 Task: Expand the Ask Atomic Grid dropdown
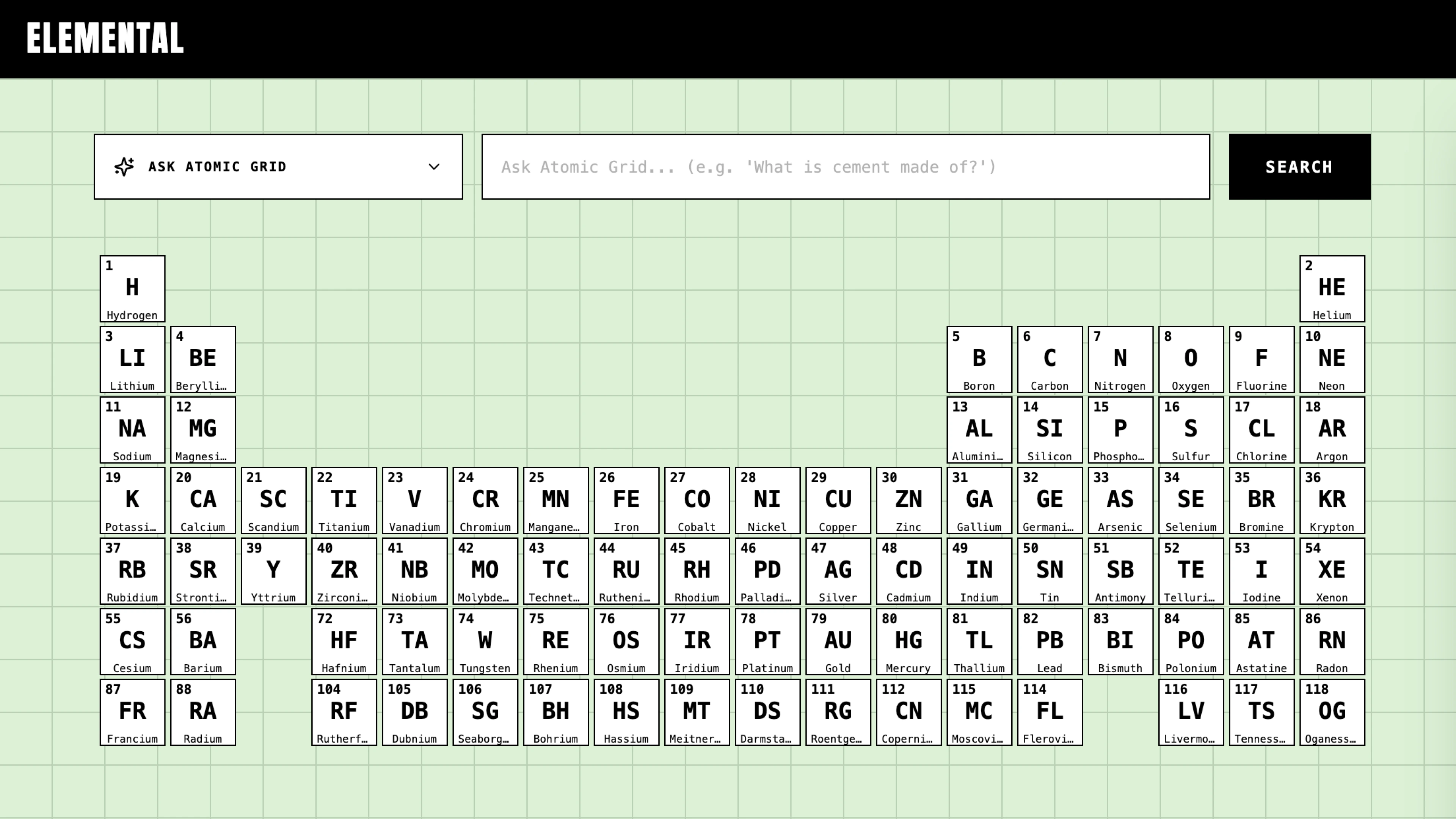point(433,167)
